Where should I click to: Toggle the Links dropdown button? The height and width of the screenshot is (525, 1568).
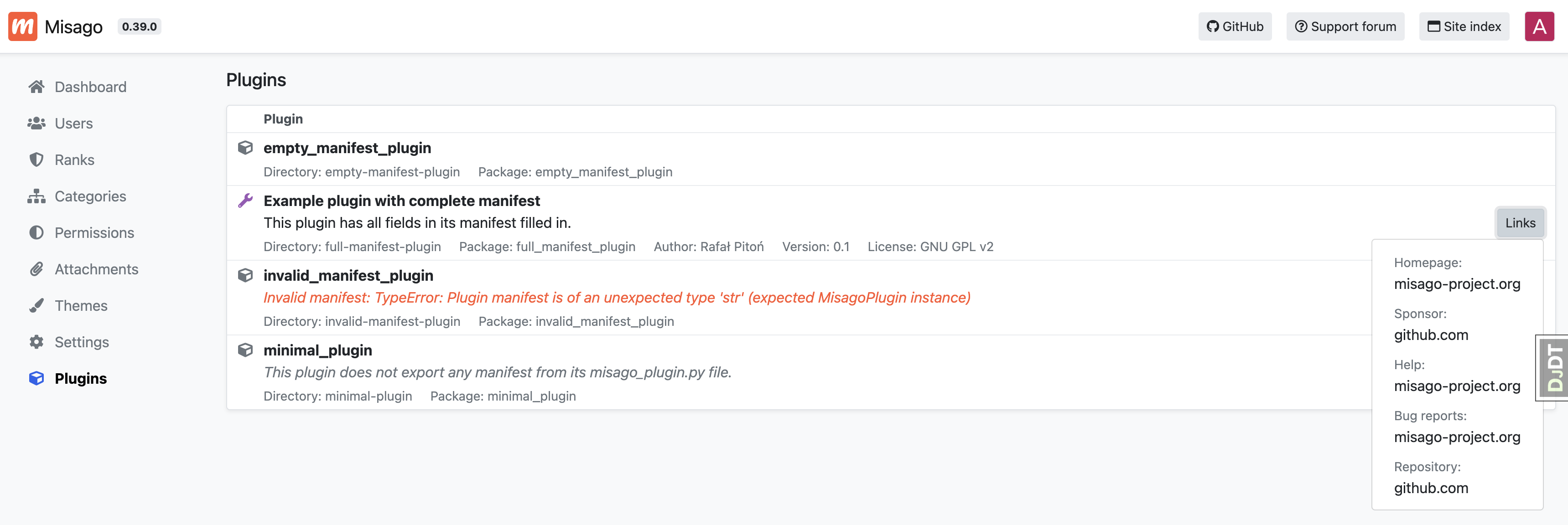click(1520, 223)
